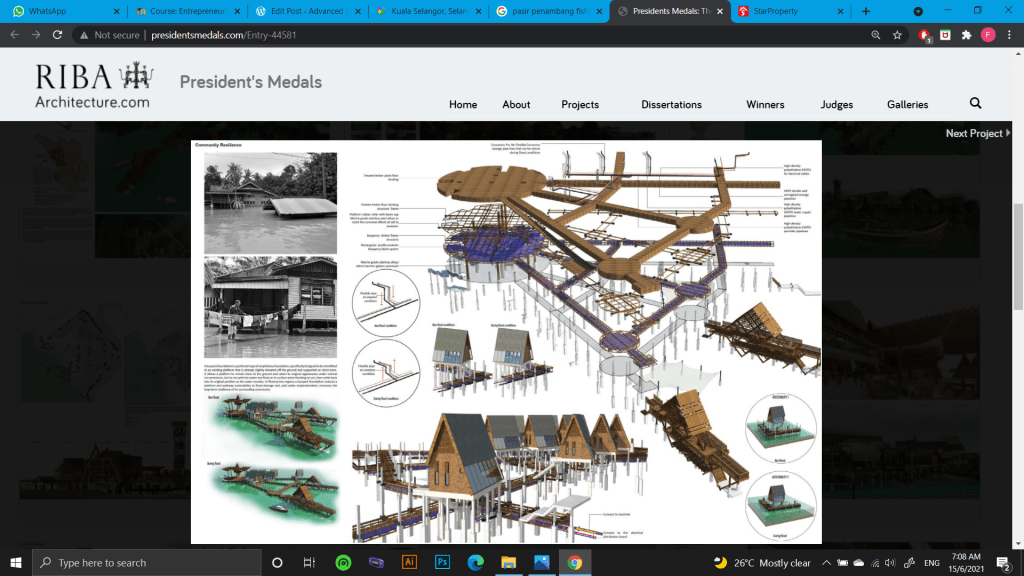Click the zoom magnifier in address bar
1024x576 pixels.
point(876,34)
